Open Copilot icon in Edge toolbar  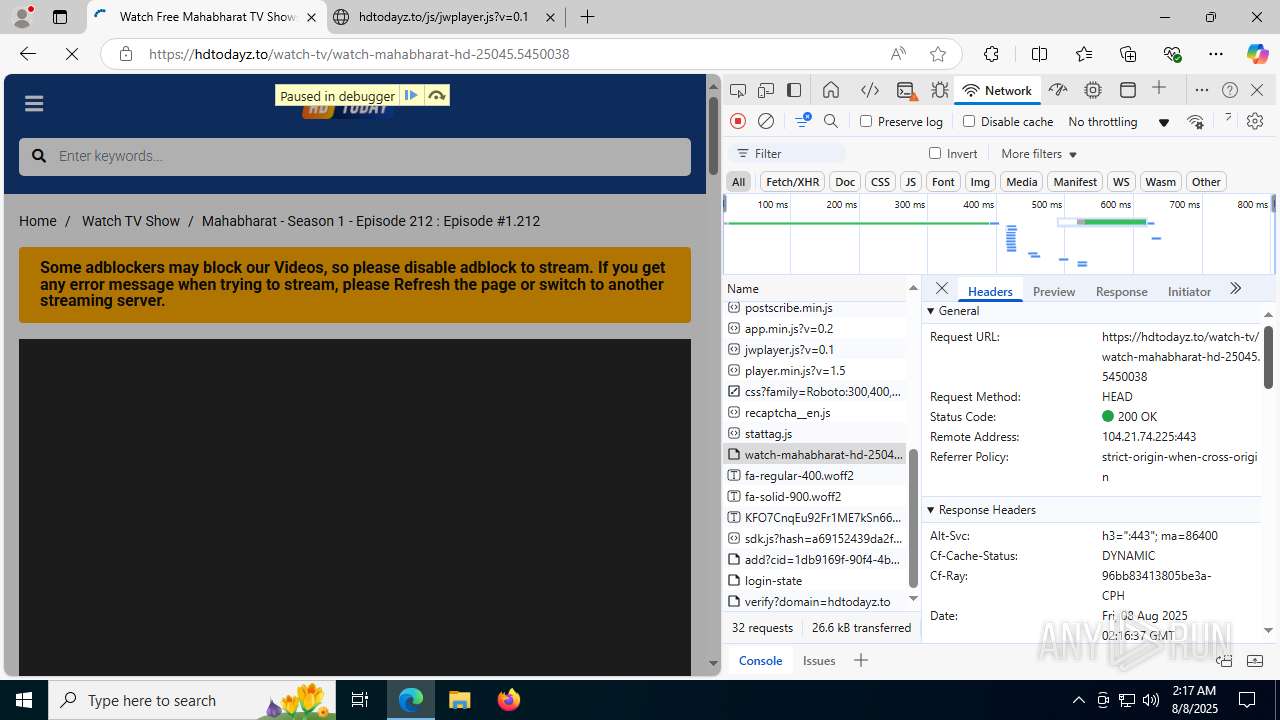coord(1257,54)
